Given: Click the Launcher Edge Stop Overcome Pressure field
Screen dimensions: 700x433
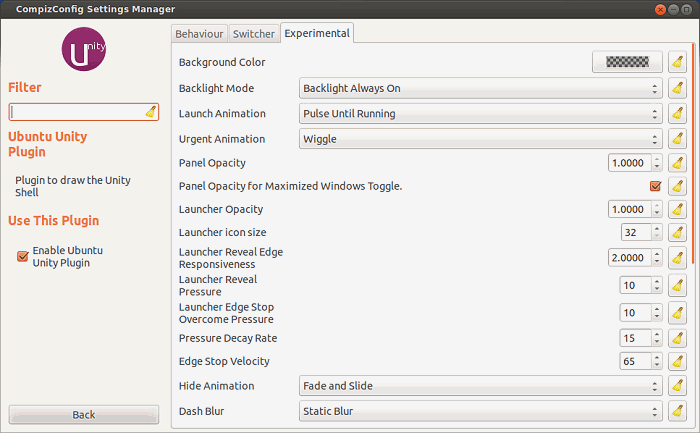Looking at the screenshot, I should 636,313.
